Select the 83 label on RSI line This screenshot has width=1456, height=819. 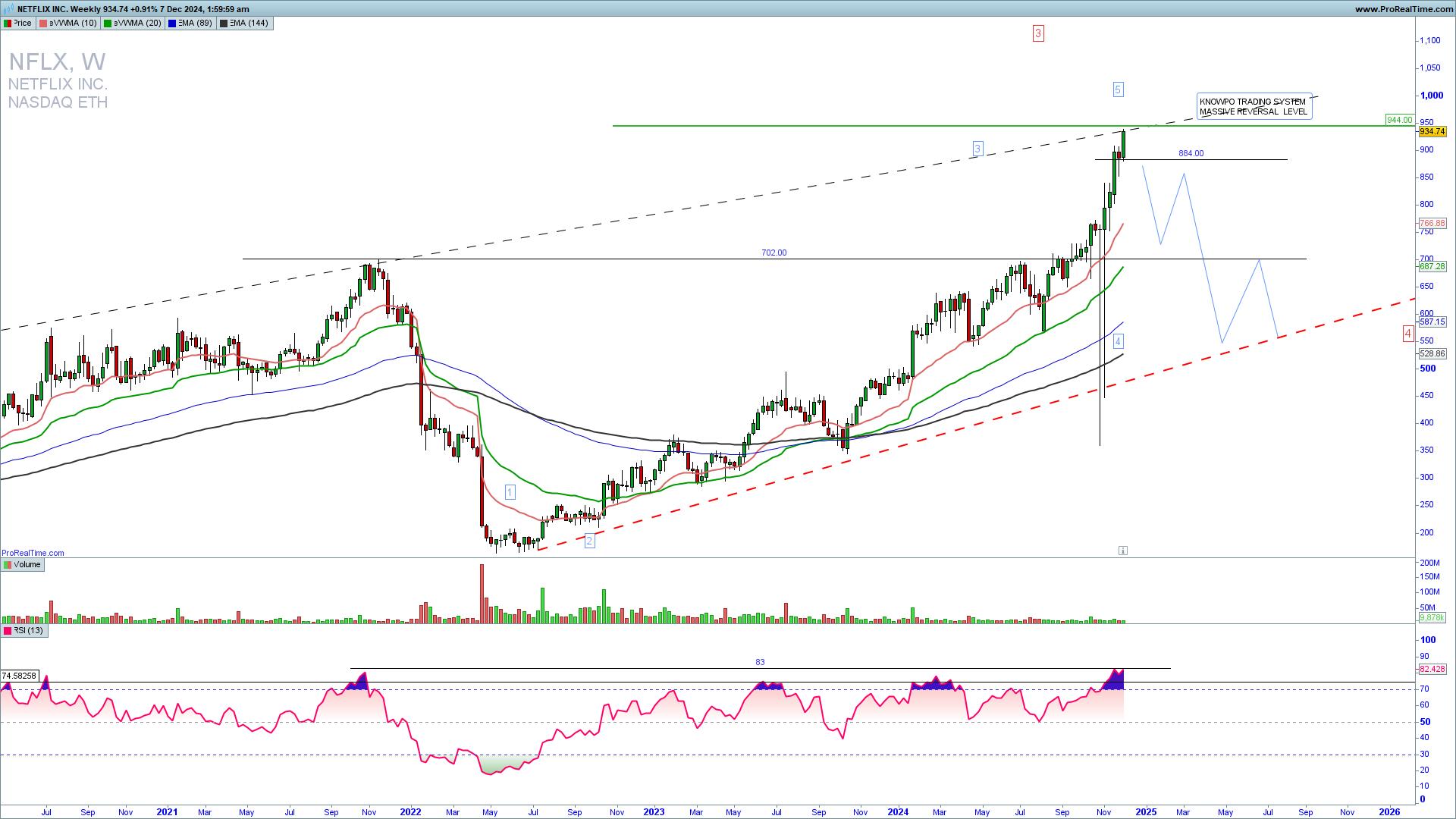pyautogui.click(x=760, y=663)
